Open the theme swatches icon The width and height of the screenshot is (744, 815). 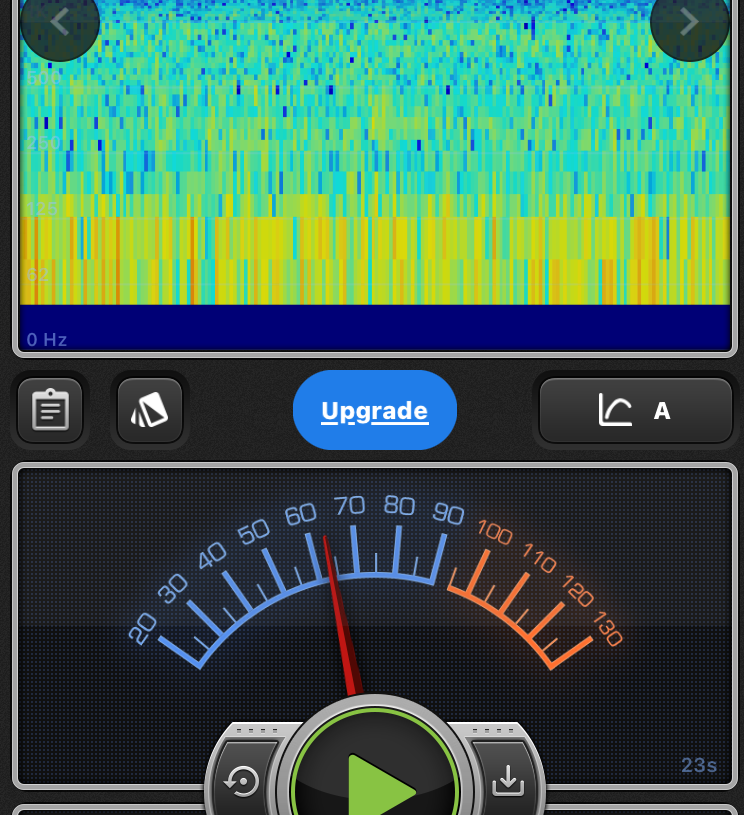150,410
